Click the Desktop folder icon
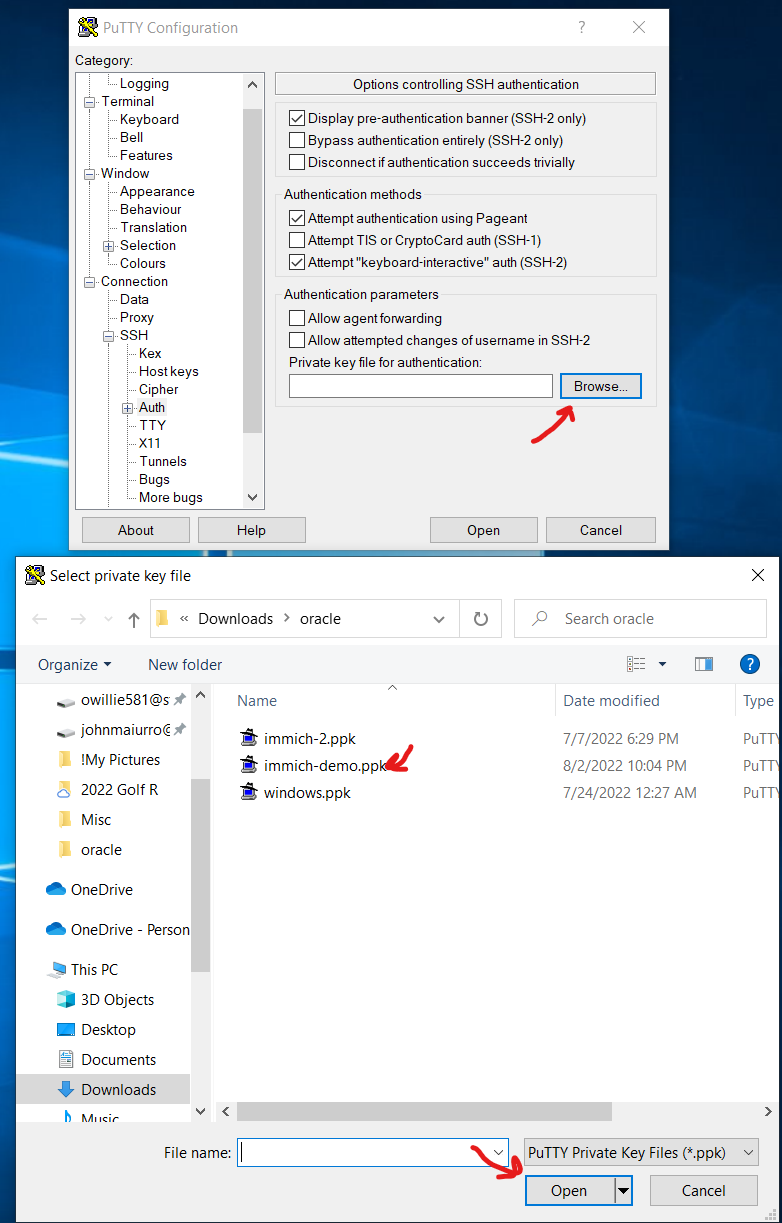 coord(66,1029)
